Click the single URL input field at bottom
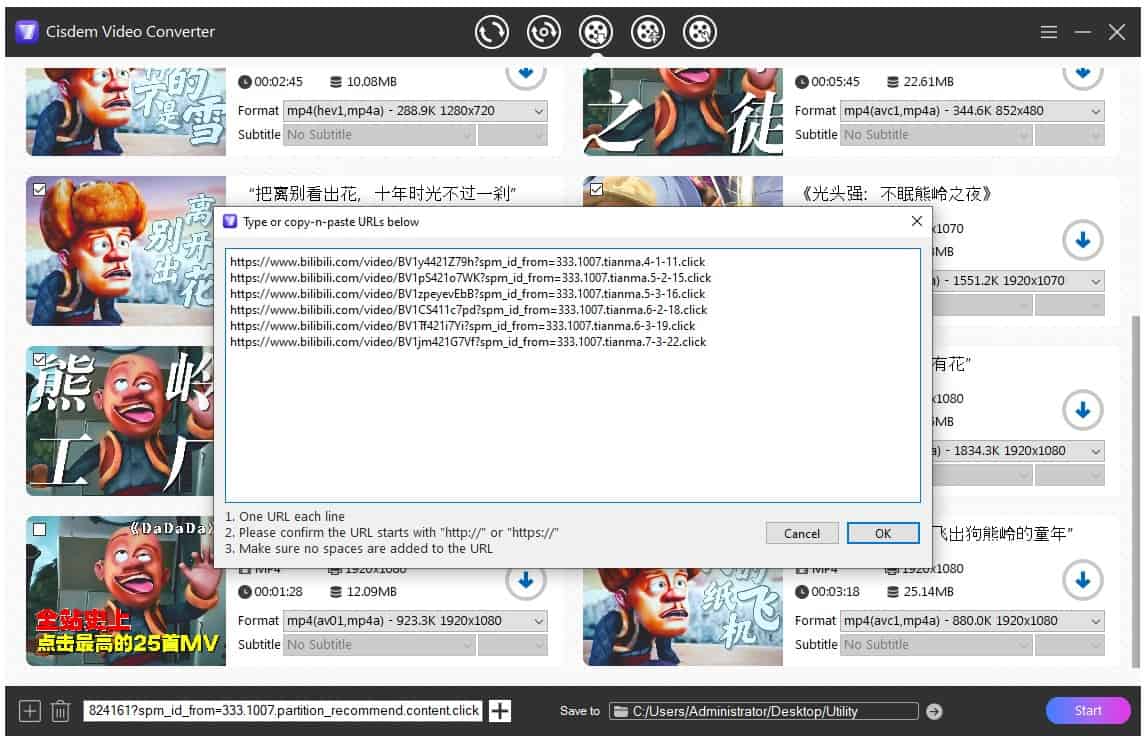This screenshot has width=1147, height=741. pyautogui.click(x=282, y=710)
